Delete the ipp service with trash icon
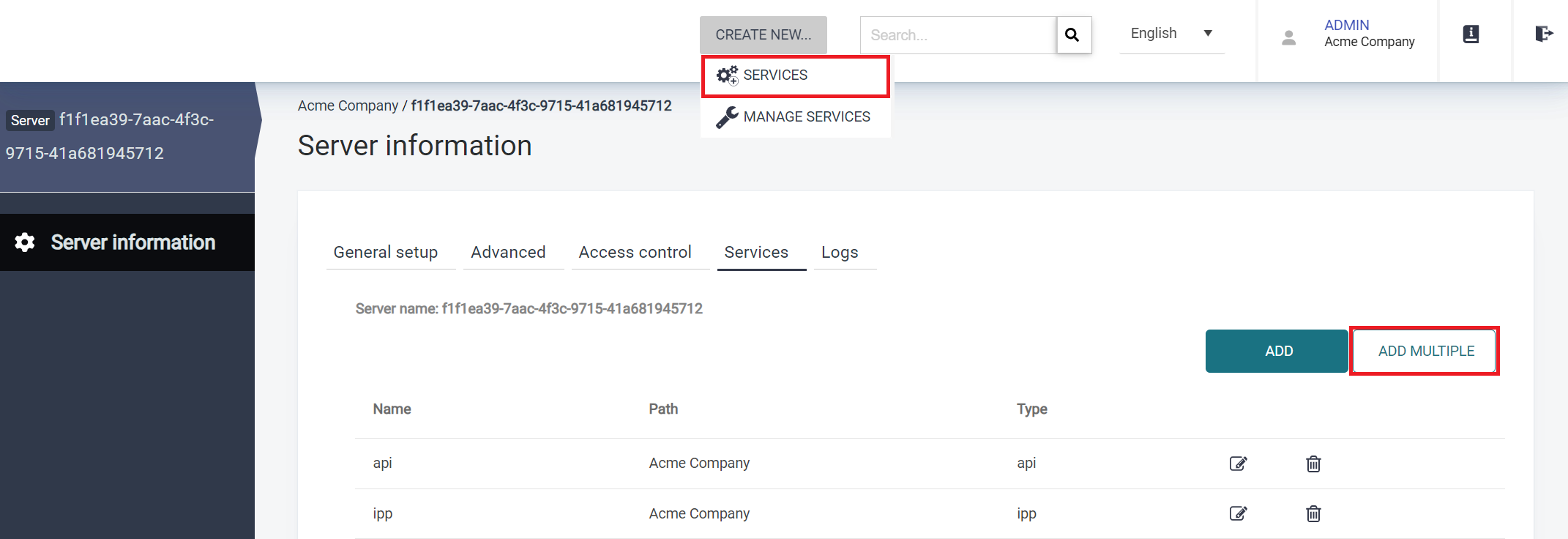Viewport: 1568px width, 539px height. pos(1313,513)
